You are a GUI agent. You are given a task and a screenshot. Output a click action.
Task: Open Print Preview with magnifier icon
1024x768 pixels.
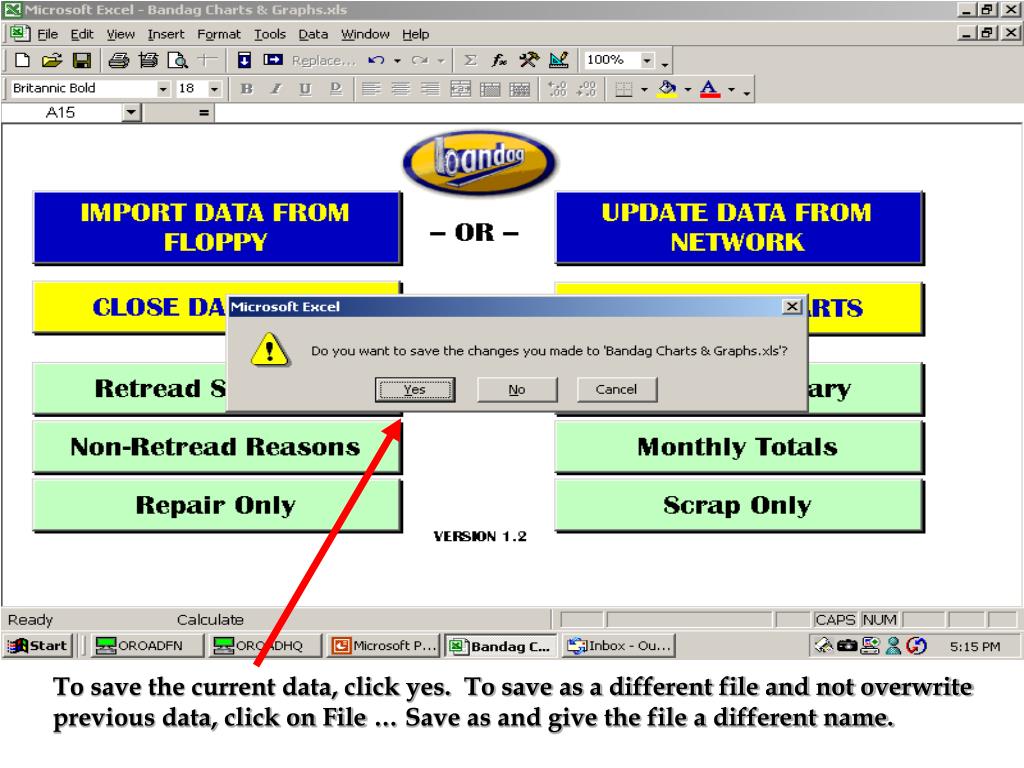[x=178, y=60]
